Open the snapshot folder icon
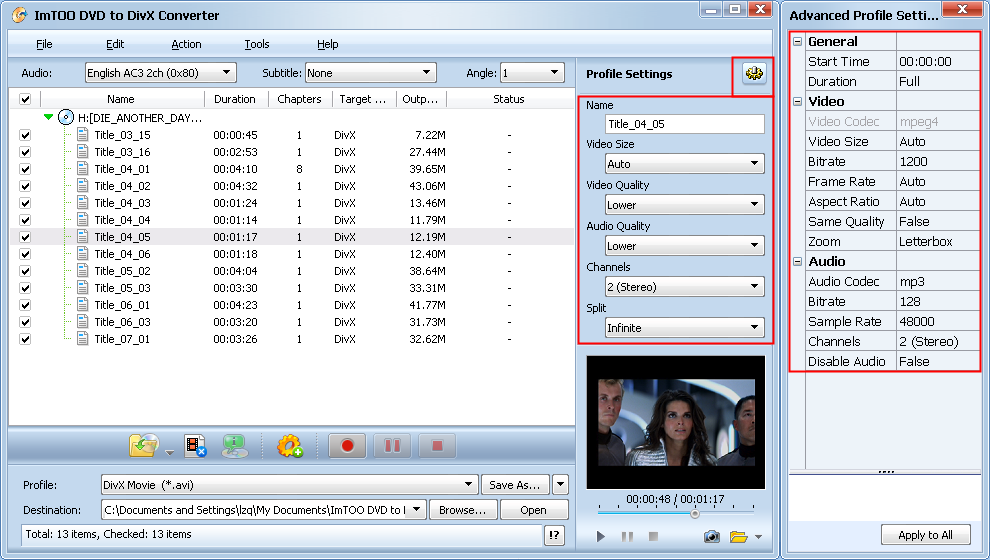 point(738,537)
